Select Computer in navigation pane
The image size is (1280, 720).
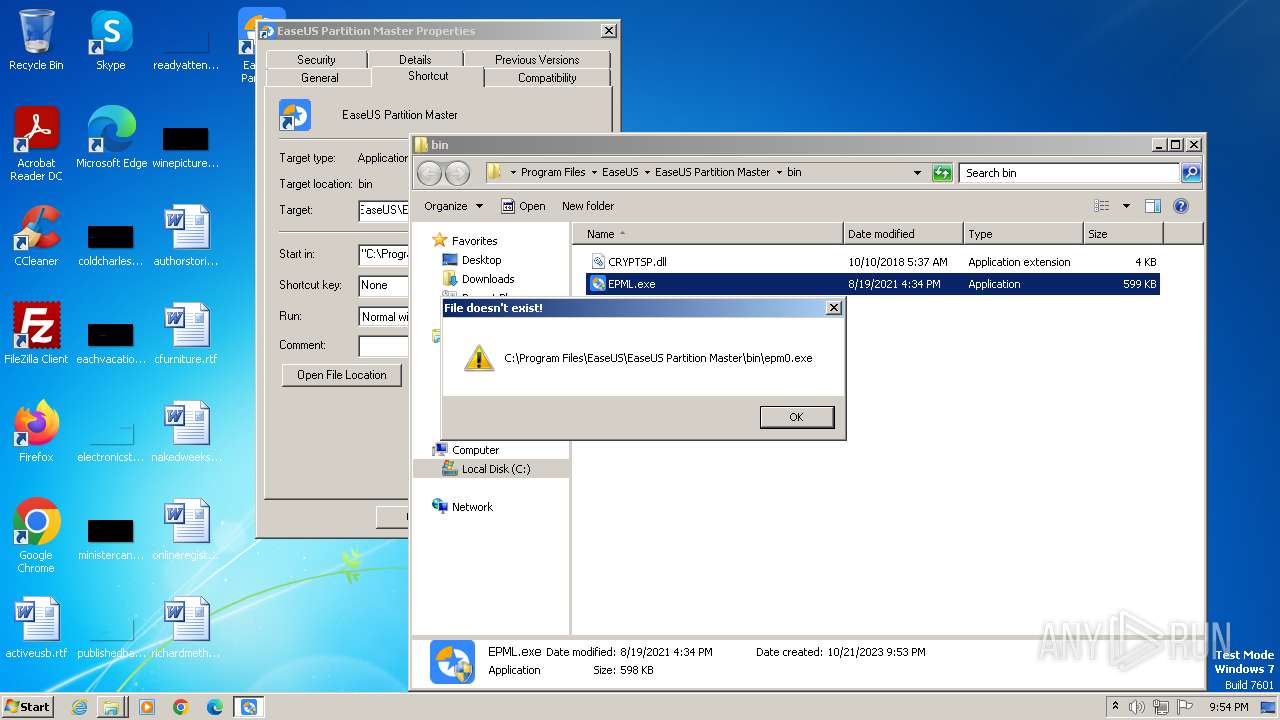click(x=475, y=450)
